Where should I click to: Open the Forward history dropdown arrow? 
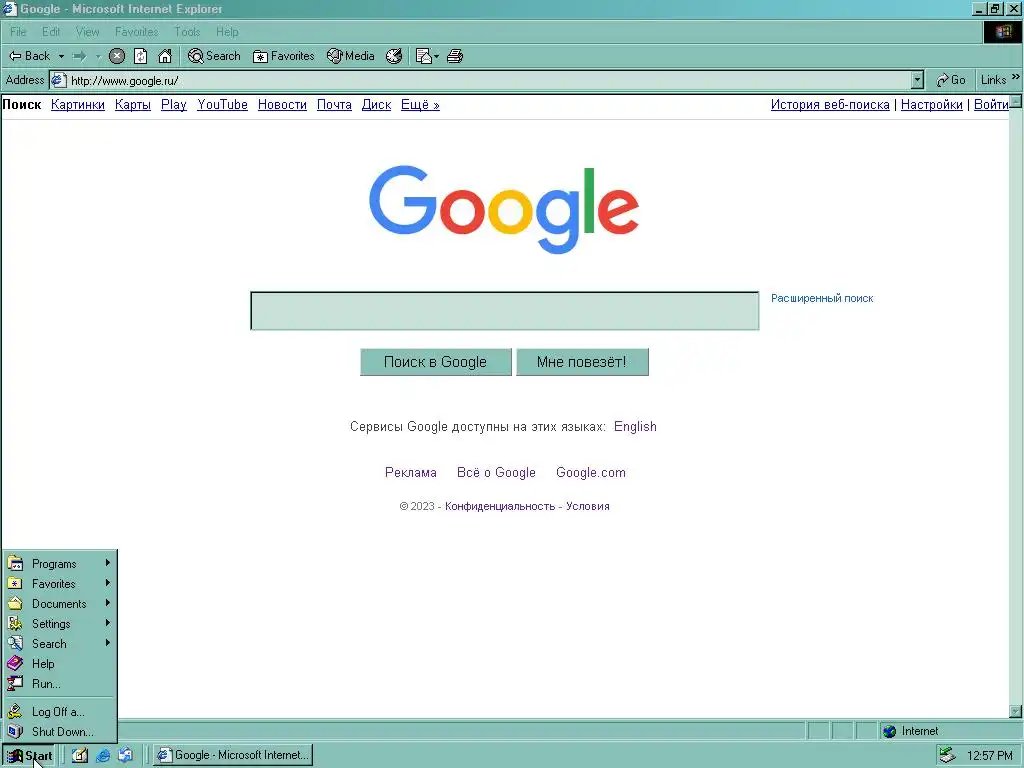[x=98, y=56]
